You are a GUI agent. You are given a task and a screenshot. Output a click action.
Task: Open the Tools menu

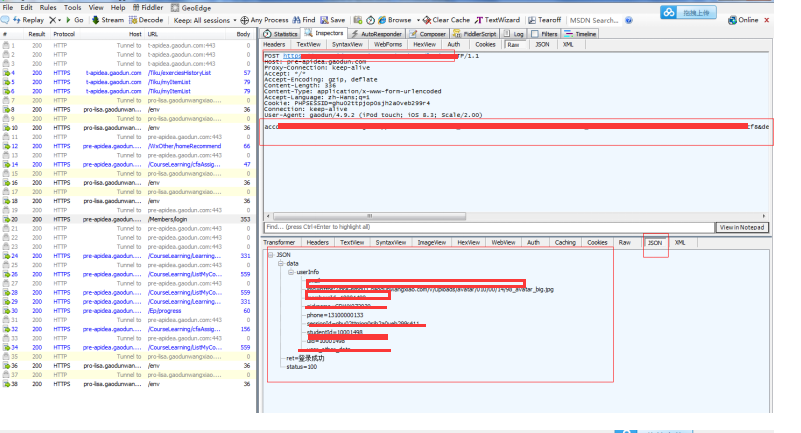click(73, 8)
